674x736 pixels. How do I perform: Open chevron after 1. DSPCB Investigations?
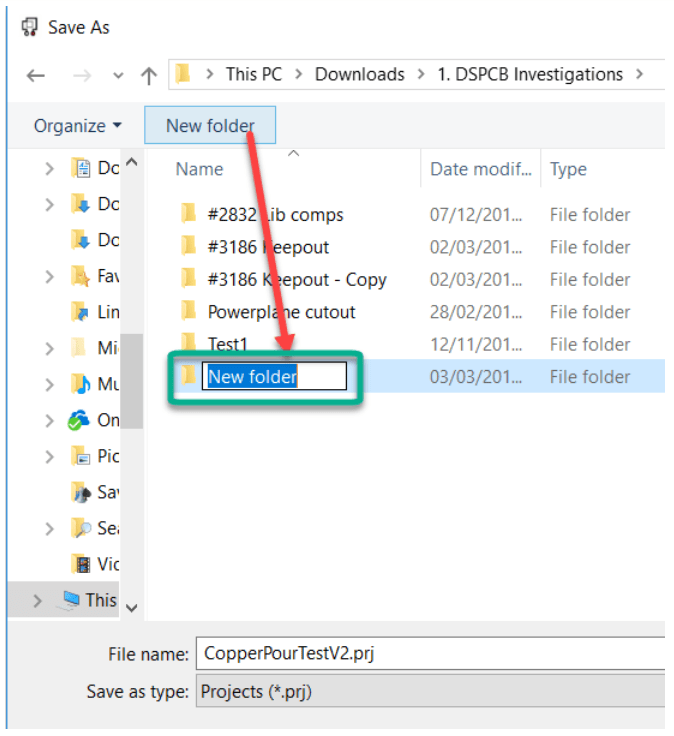639,74
